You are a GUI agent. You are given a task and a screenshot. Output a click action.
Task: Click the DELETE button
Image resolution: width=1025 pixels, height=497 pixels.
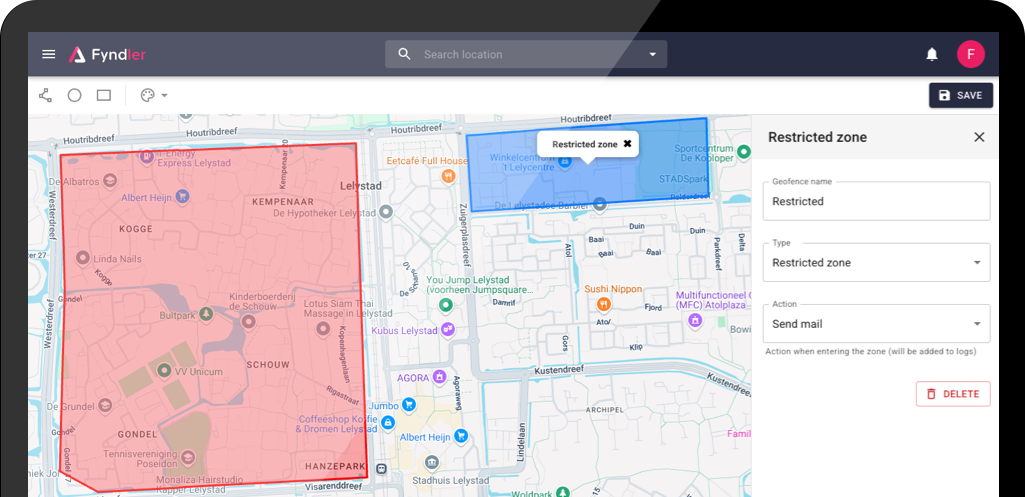[952, 394]
